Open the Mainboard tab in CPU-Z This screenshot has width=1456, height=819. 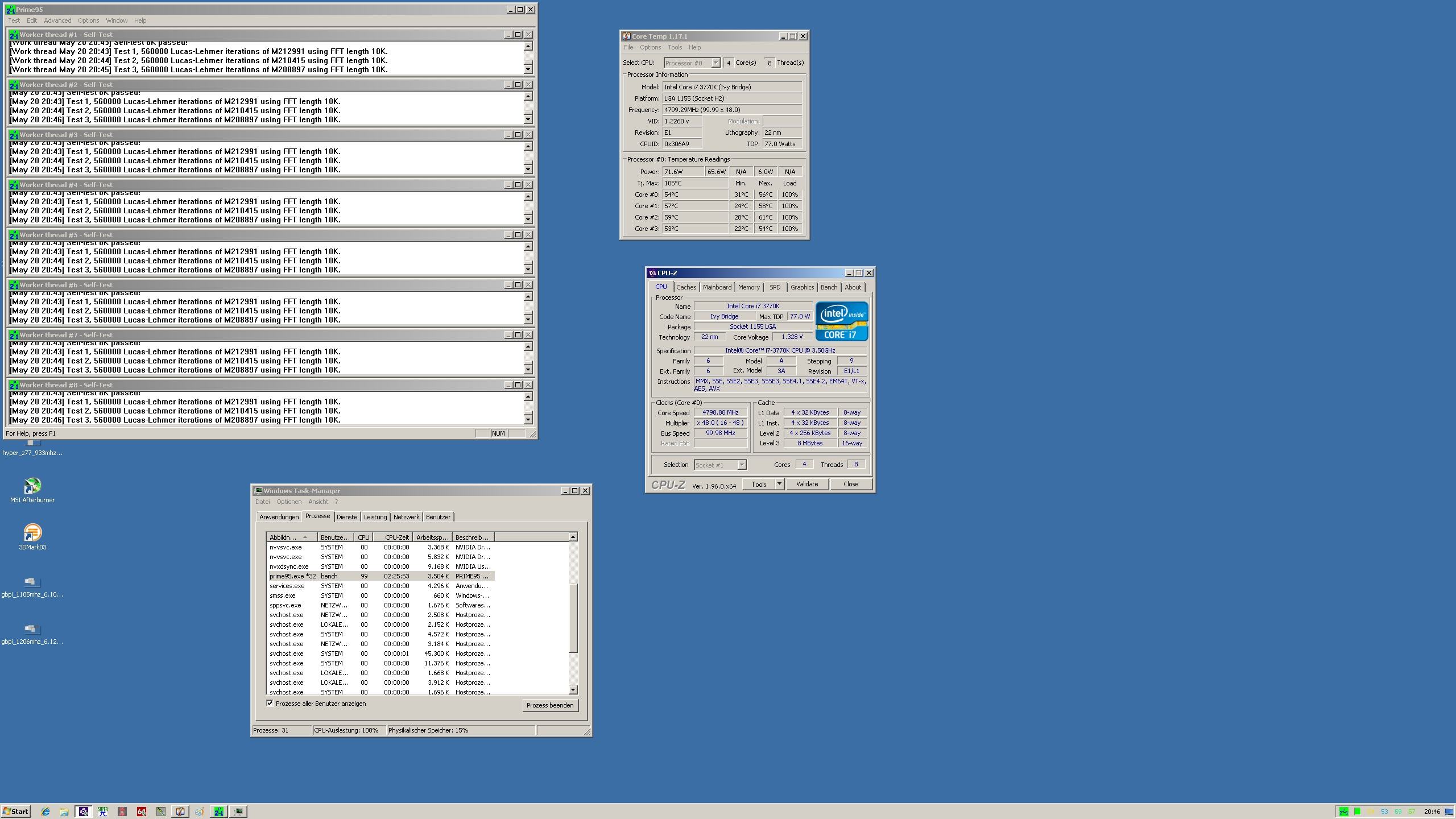pos(717,287)
